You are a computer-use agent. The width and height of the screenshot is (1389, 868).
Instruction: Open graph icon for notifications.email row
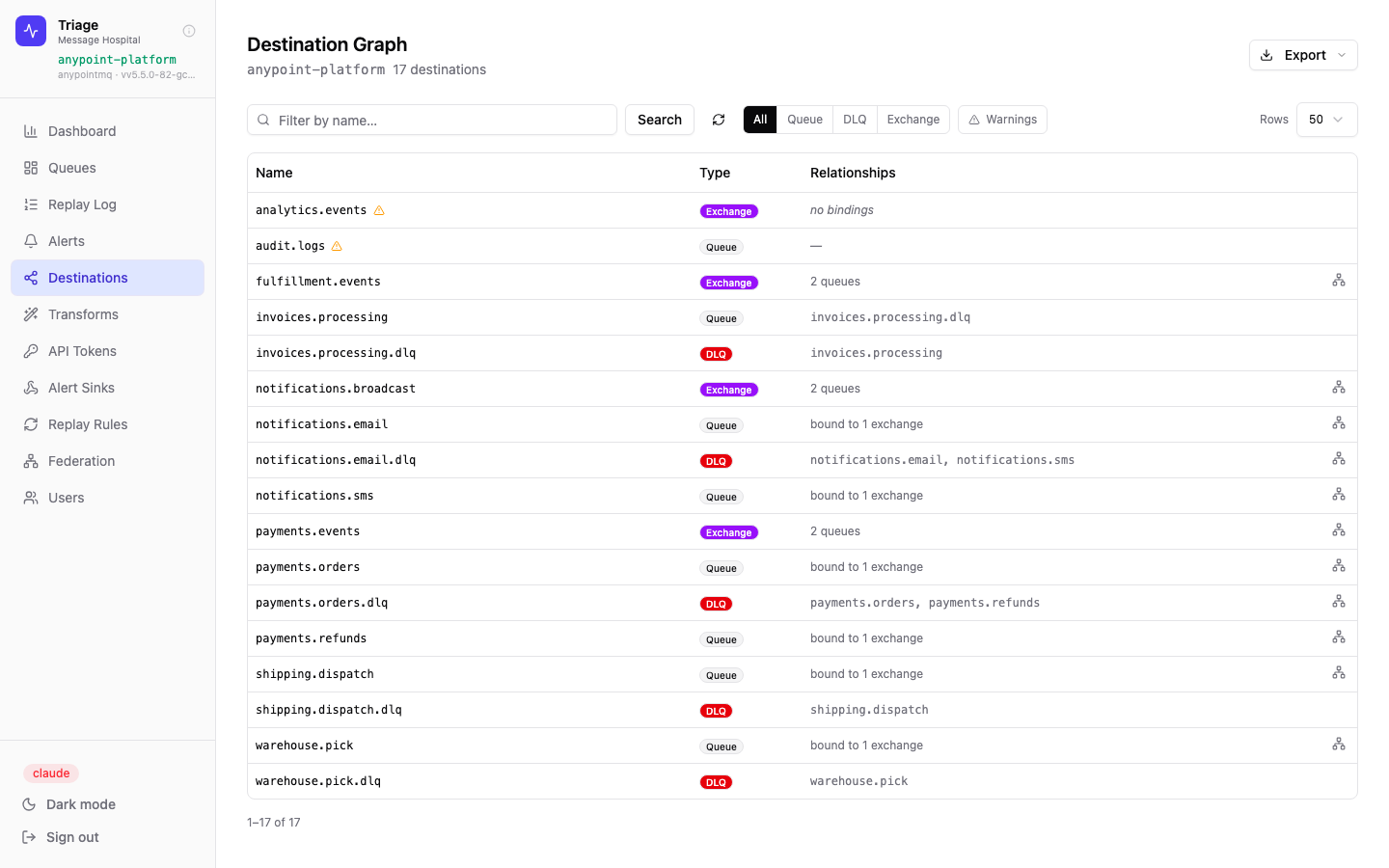[x=1339, y=423]
